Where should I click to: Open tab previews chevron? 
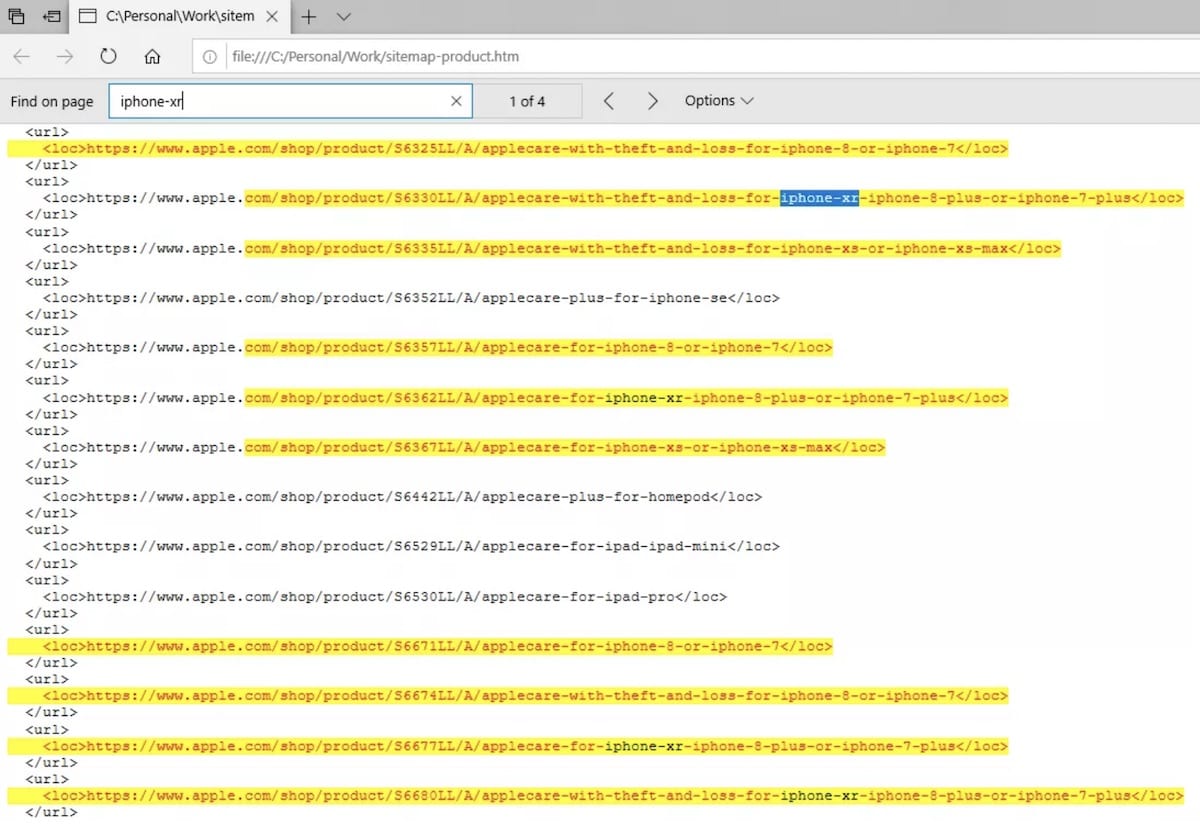pos(343,17)
